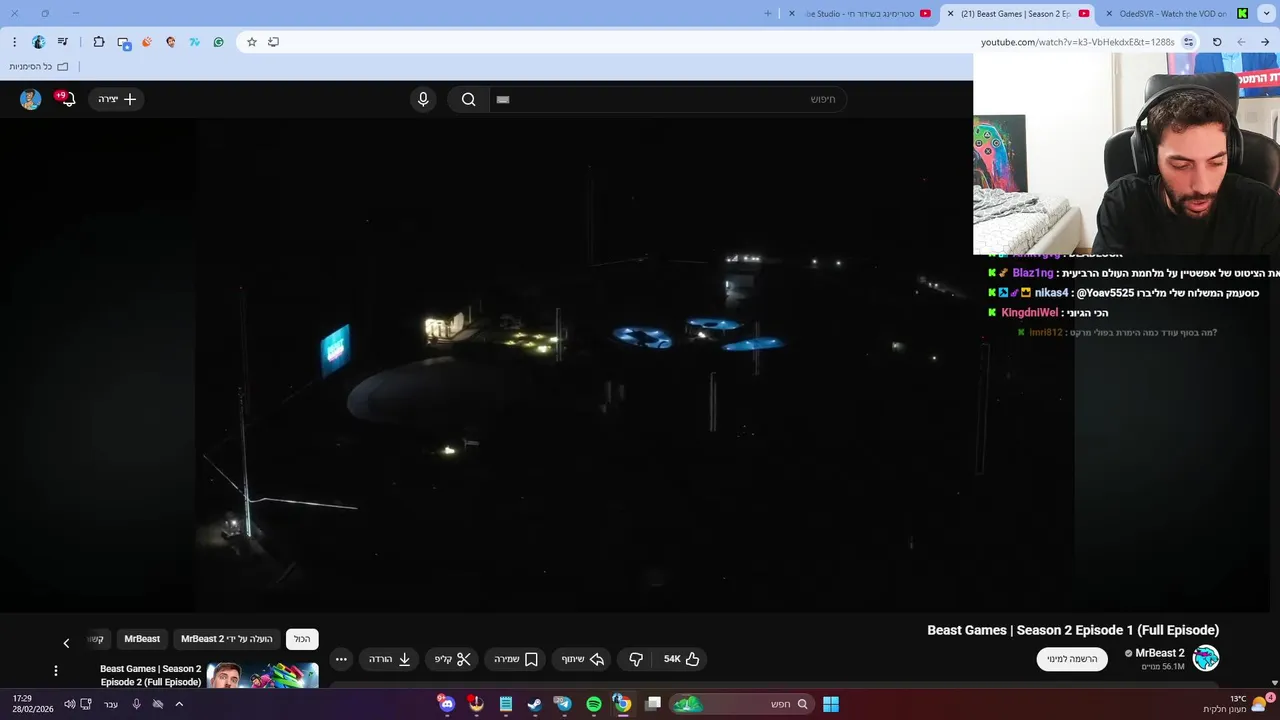Image resolution: width=1280 pixels, height=720 pixels.
Task: Select the 'All' filter chip
Action: tap(302, 639)
